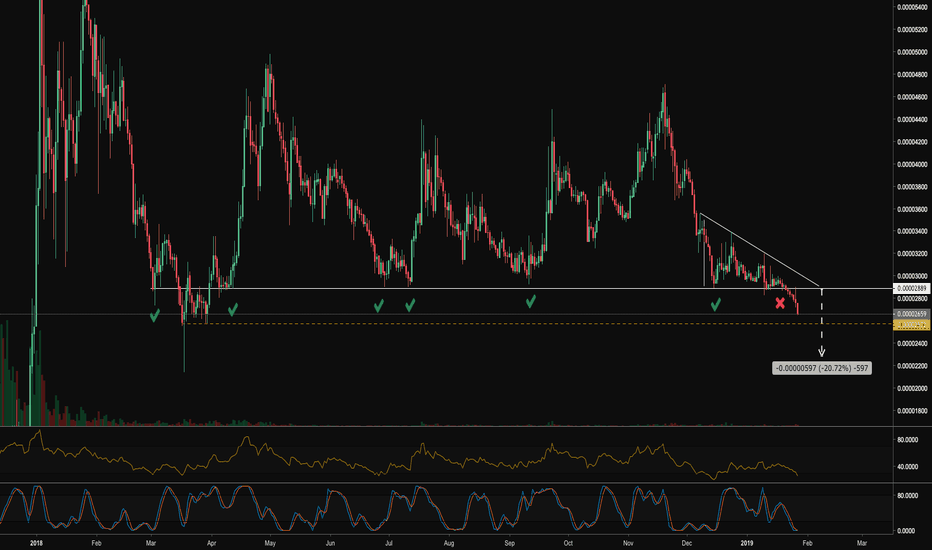Click the 0.00005000 price axis label

click(x=913, y=52)
